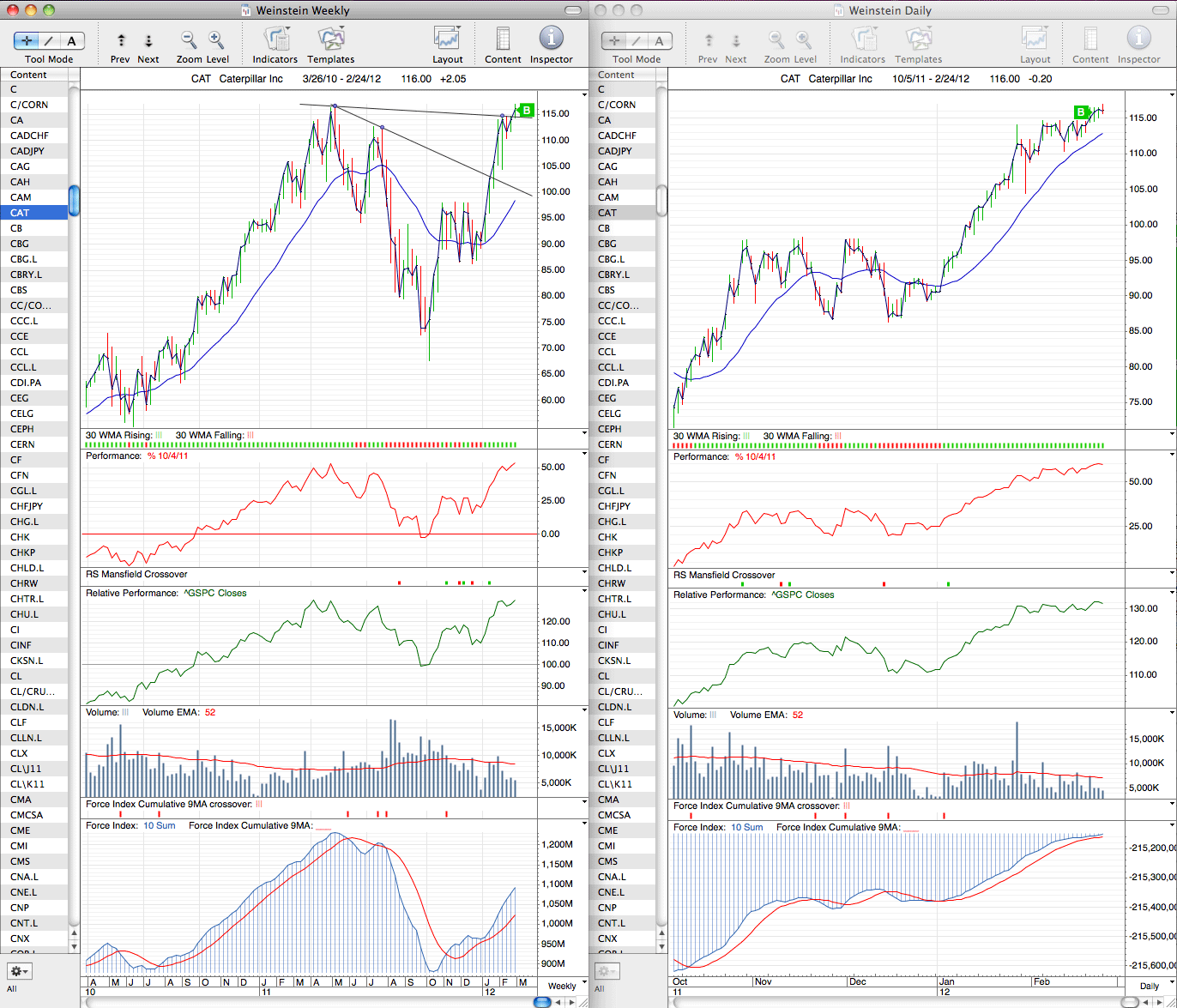Screen dimensions: 1177x1008
Task: Open Weekly 30 WMA Rising pane menu arrow
Action: click(585, 433)
